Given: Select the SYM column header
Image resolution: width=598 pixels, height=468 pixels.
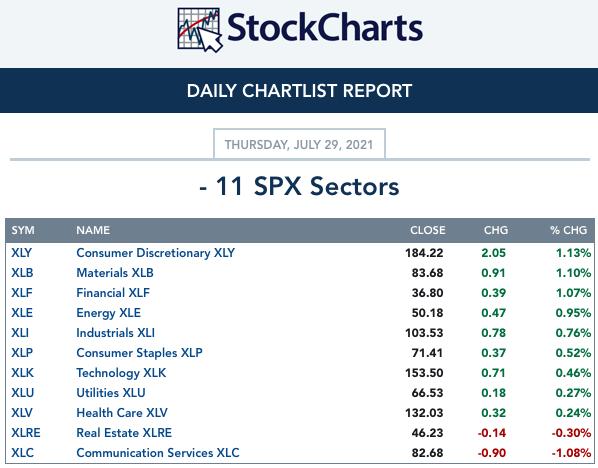Looking at the screenshot, I should coord(23,230).
